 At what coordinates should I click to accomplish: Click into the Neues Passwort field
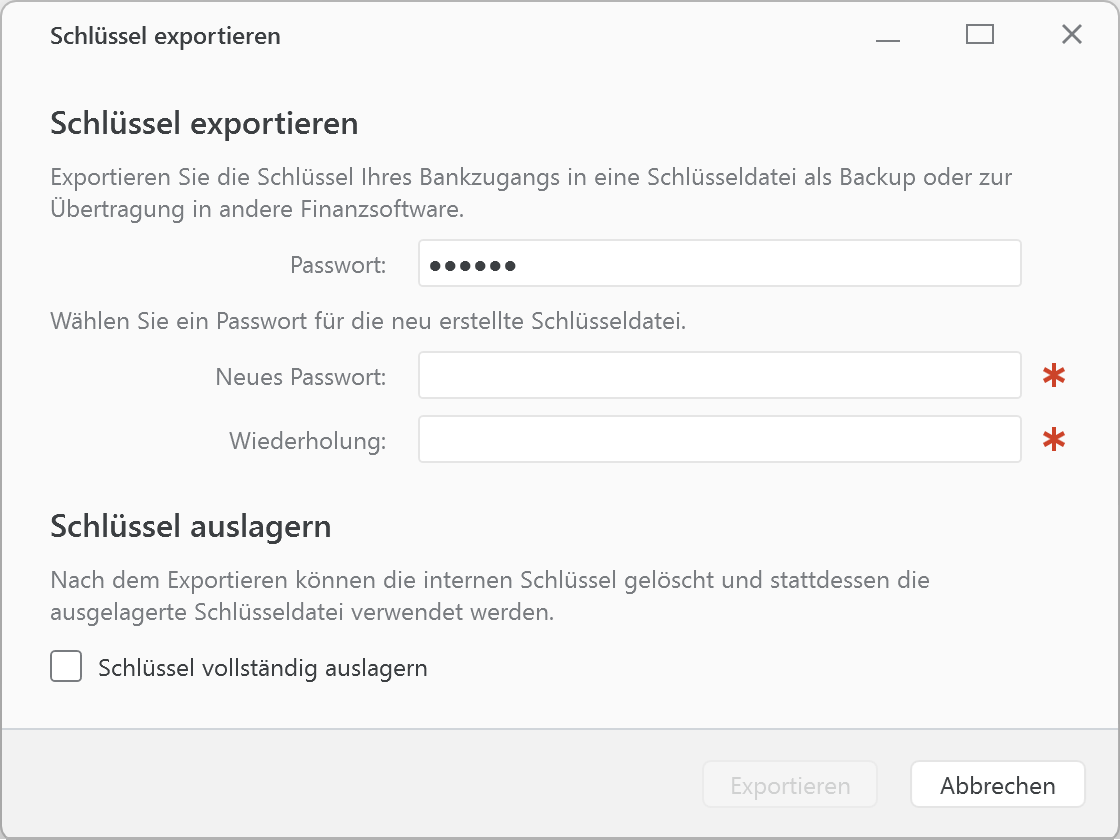[719, 375]
